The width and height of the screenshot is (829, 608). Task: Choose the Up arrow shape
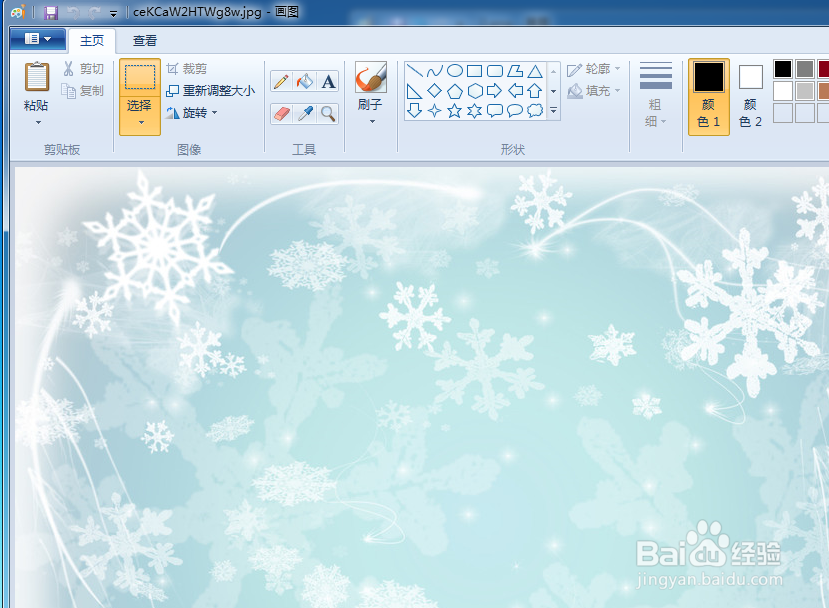coord(535,91)
